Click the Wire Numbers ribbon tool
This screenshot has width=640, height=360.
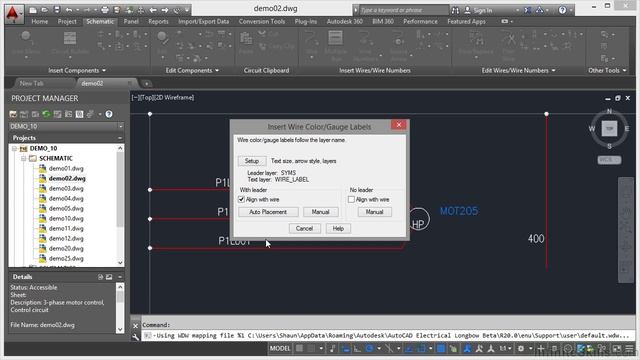[x=365, y=44]
